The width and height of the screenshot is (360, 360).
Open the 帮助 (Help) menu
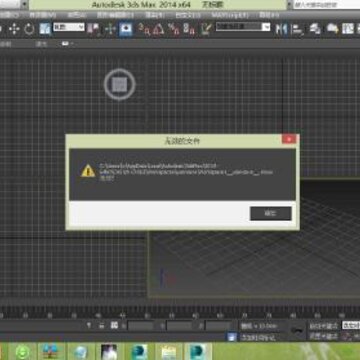269,15
